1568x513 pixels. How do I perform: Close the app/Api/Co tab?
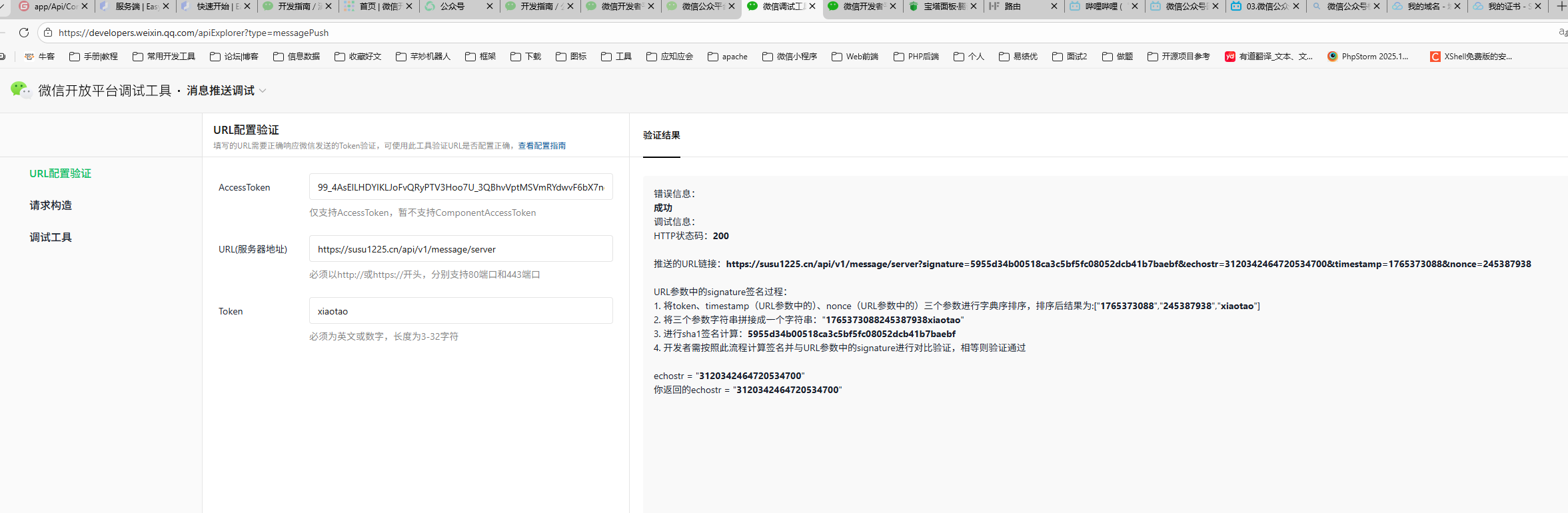[85, 6]
